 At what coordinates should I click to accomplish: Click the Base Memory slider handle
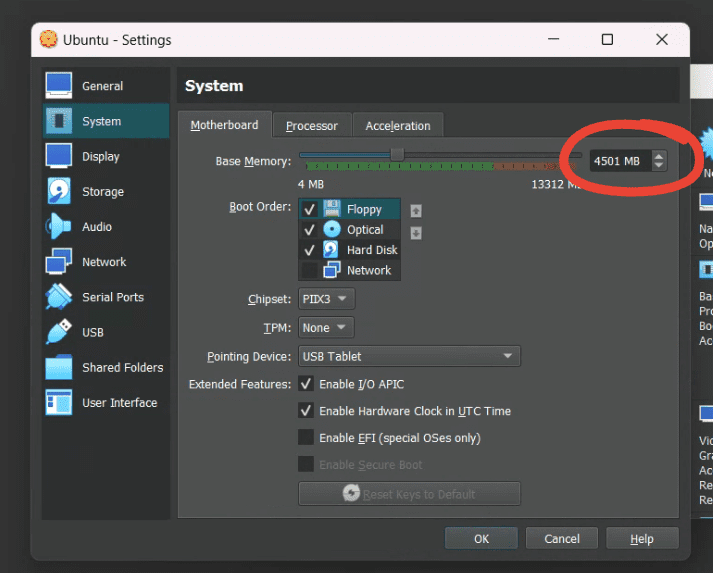(397, 155)
